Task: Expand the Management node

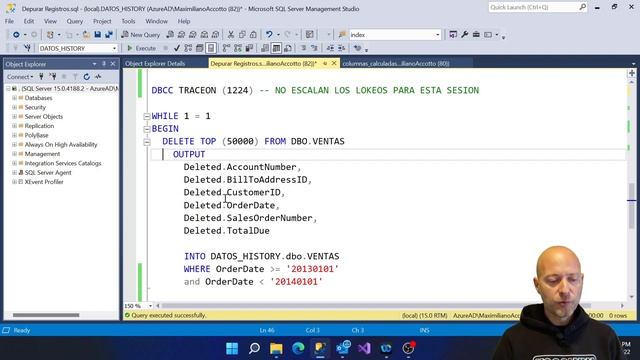Action: click(14, 154)
